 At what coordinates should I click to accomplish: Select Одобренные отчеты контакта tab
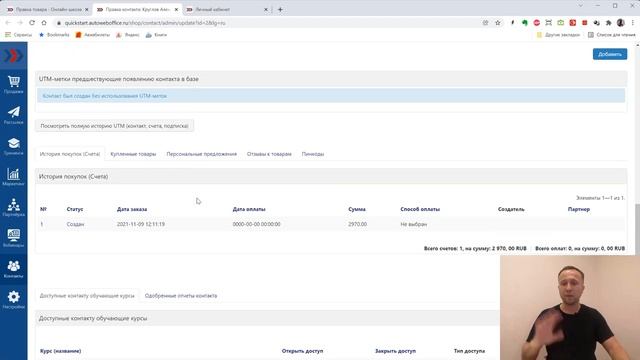tap(181, 296)
